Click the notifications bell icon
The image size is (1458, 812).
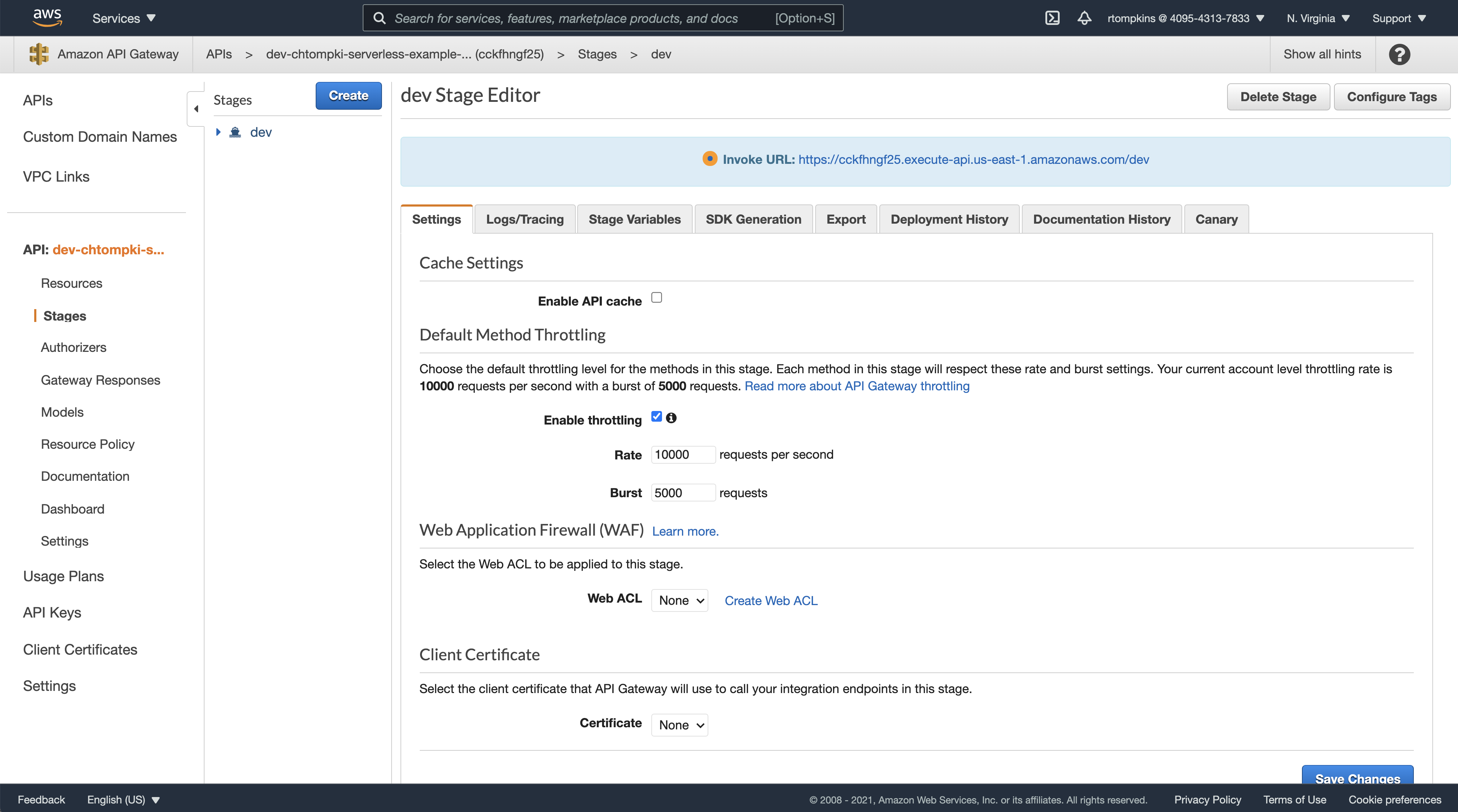1084,18
